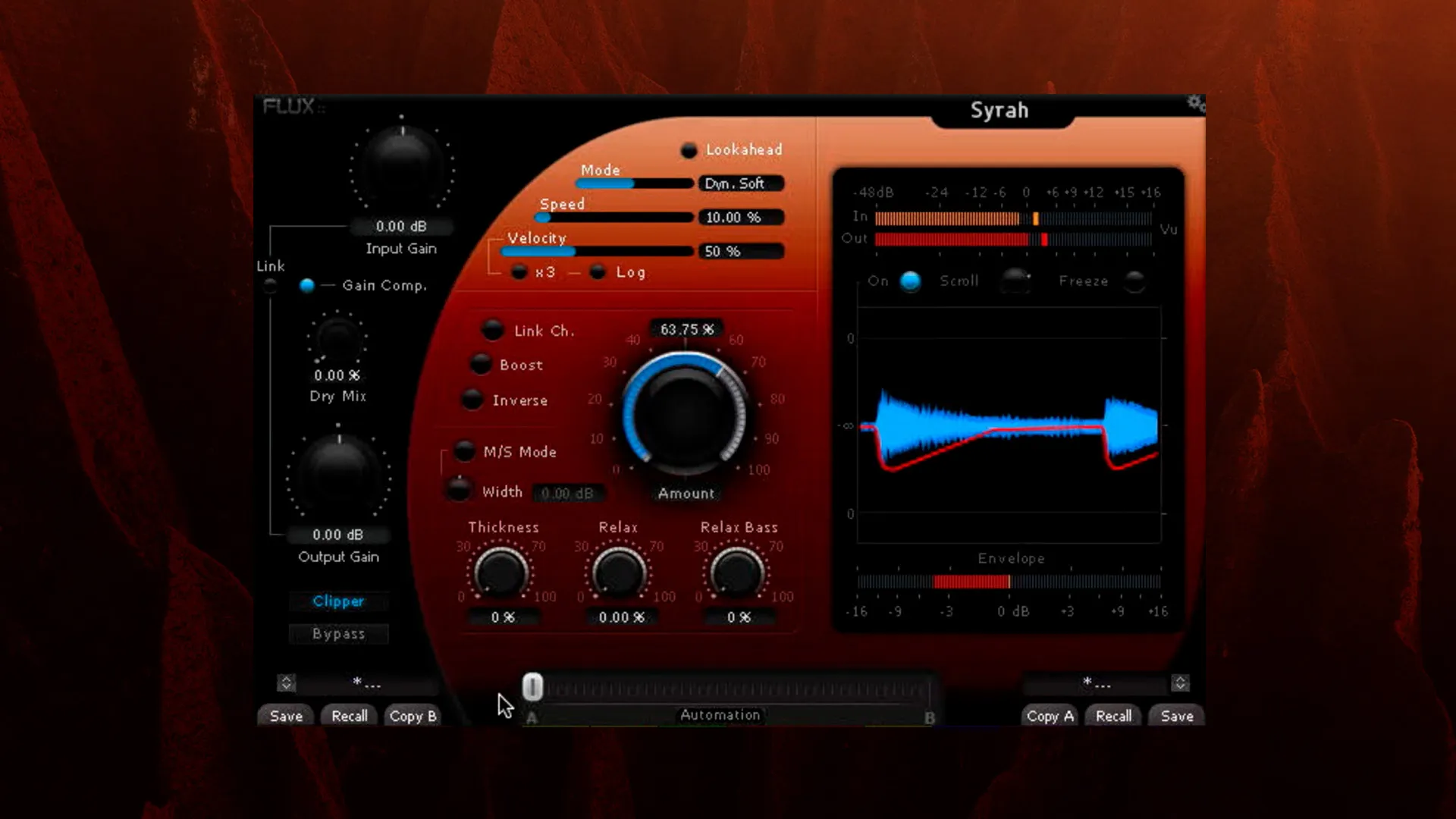Open the settings gear in the Syrah plugin
Image resolution: width=1456 pixels, height=819 pixels.
[1195, 103]
